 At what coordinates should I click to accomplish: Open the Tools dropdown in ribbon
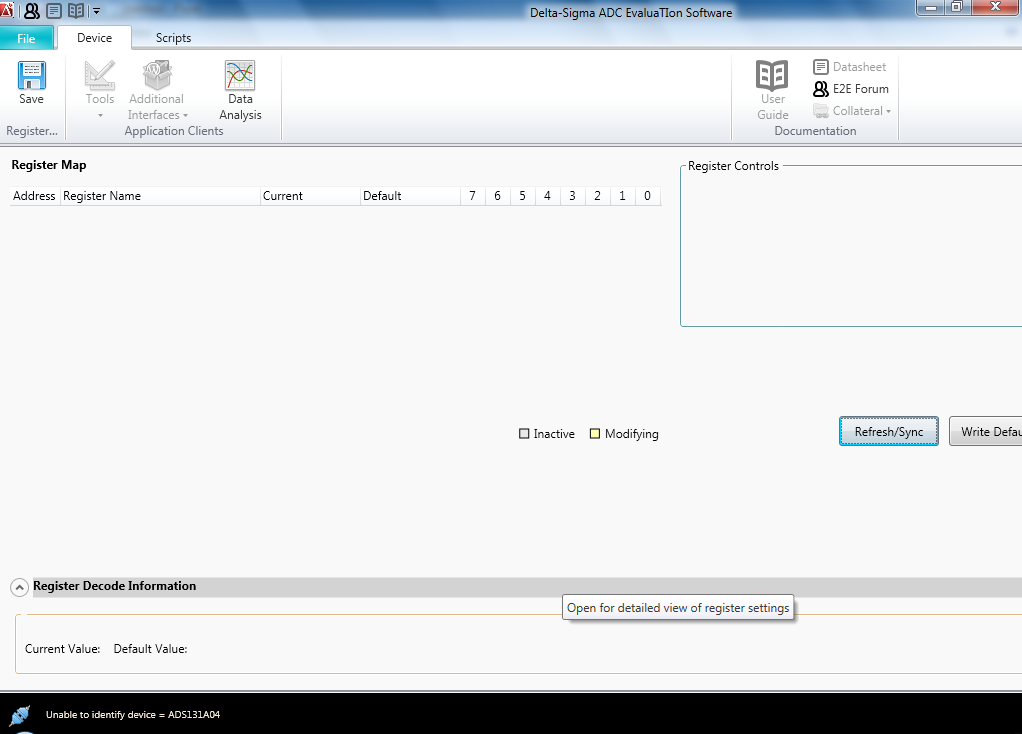tap(100, 90)
